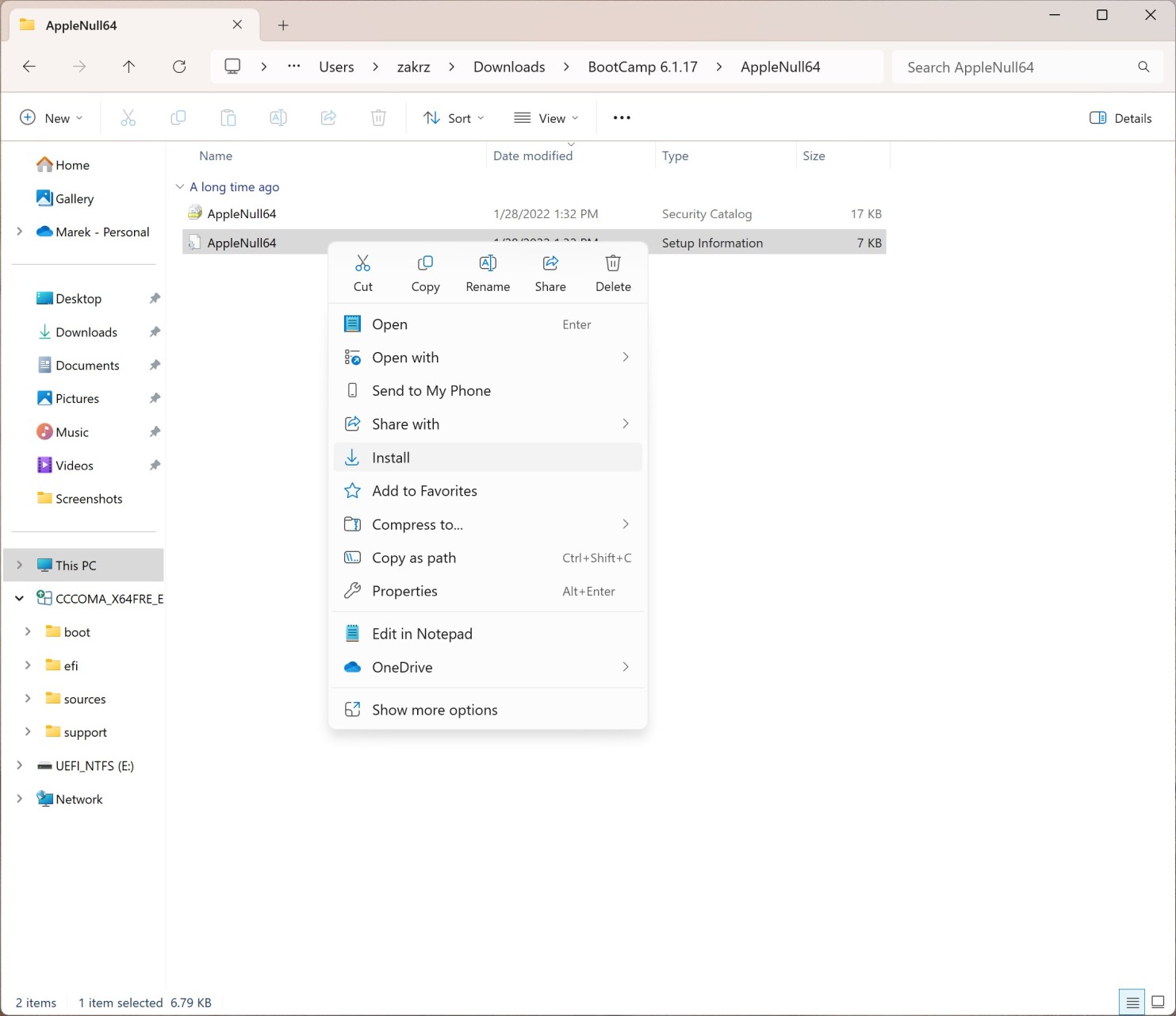Choose Add to Favorites

488,491
